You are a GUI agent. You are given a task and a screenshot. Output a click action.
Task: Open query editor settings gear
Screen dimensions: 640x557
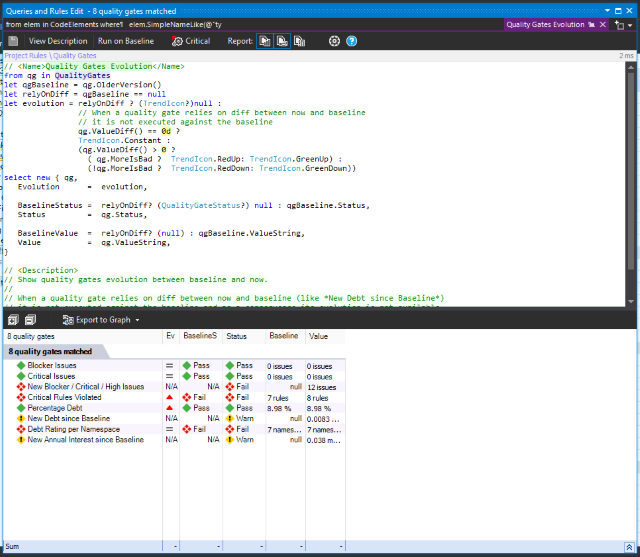334,41
